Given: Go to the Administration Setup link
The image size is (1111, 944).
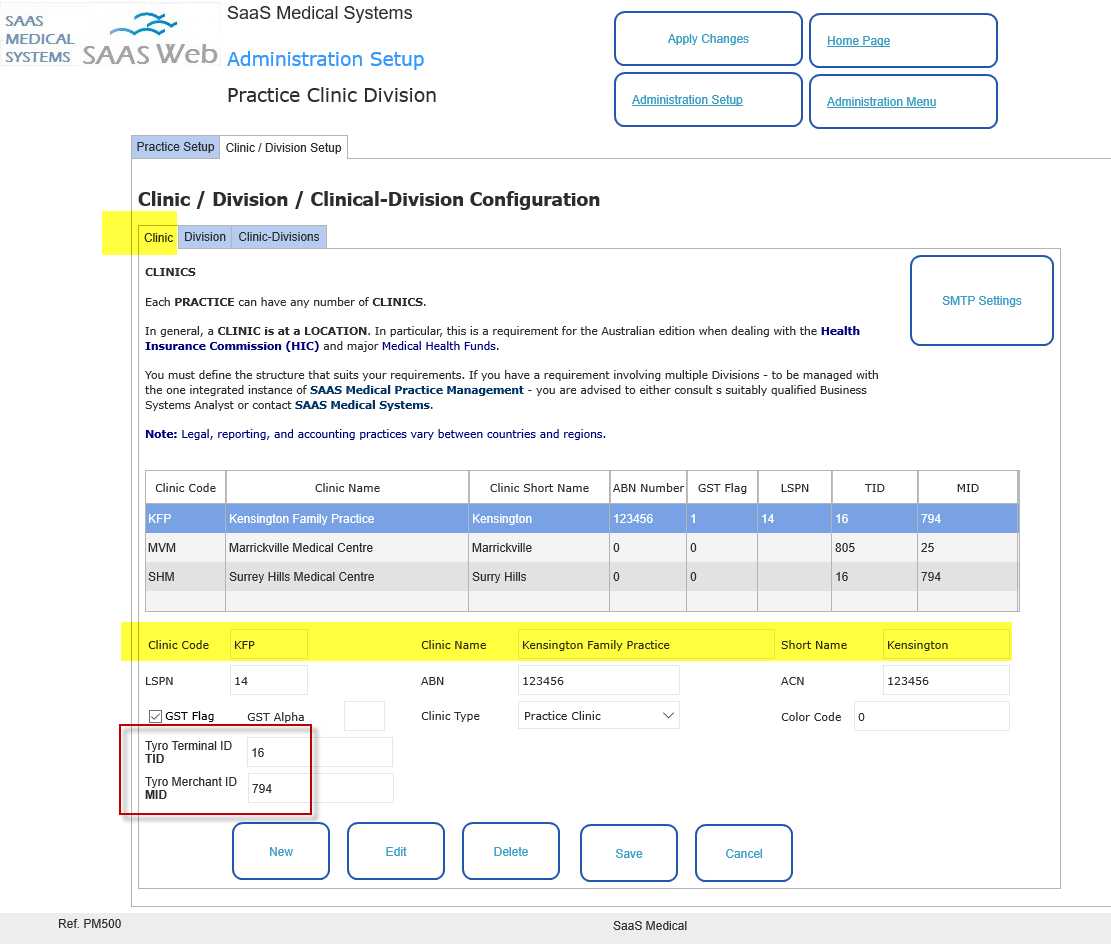Looking at the screenshot, I should (x=687, y=100).
